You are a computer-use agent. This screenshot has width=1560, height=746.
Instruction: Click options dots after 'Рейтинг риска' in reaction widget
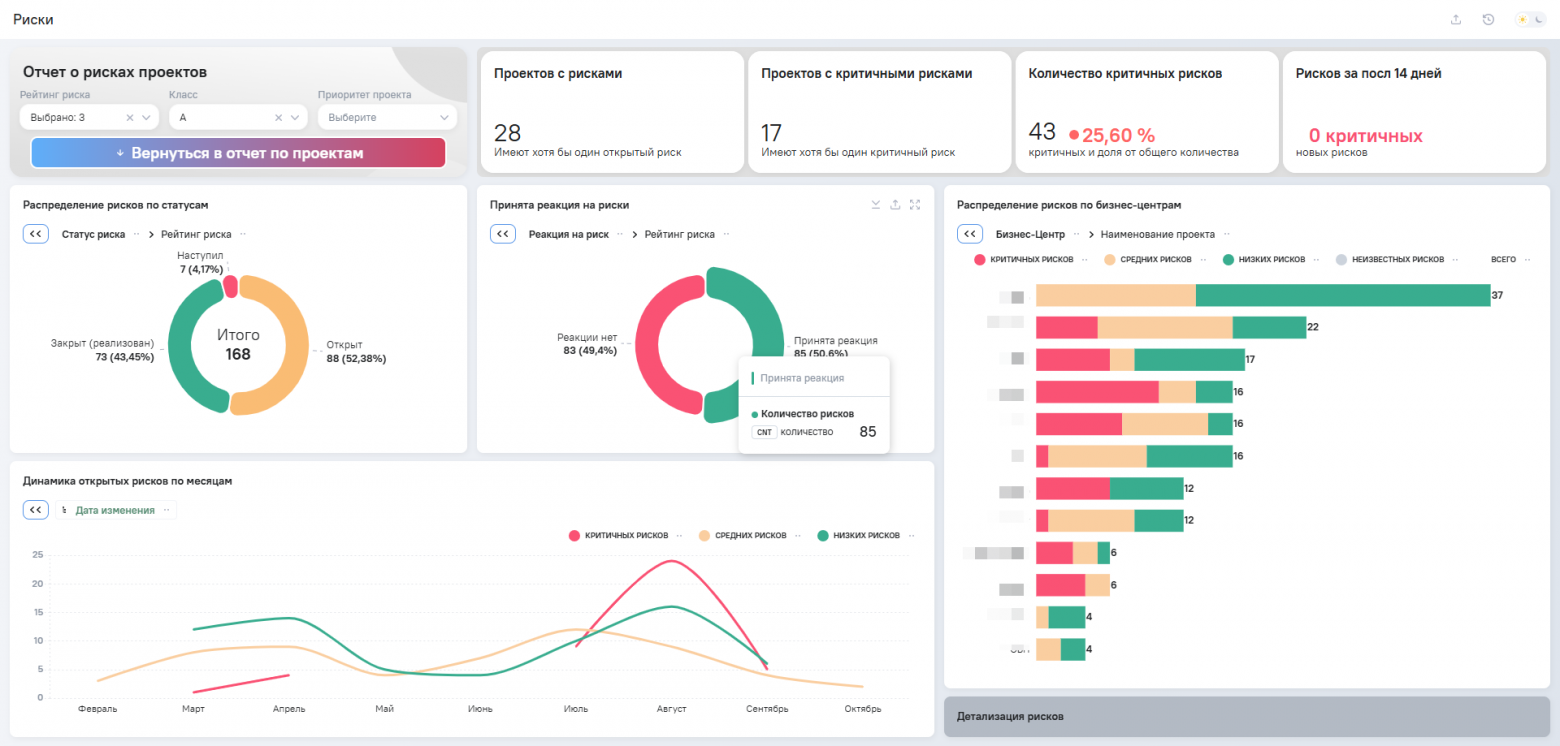tap(726, 234)
